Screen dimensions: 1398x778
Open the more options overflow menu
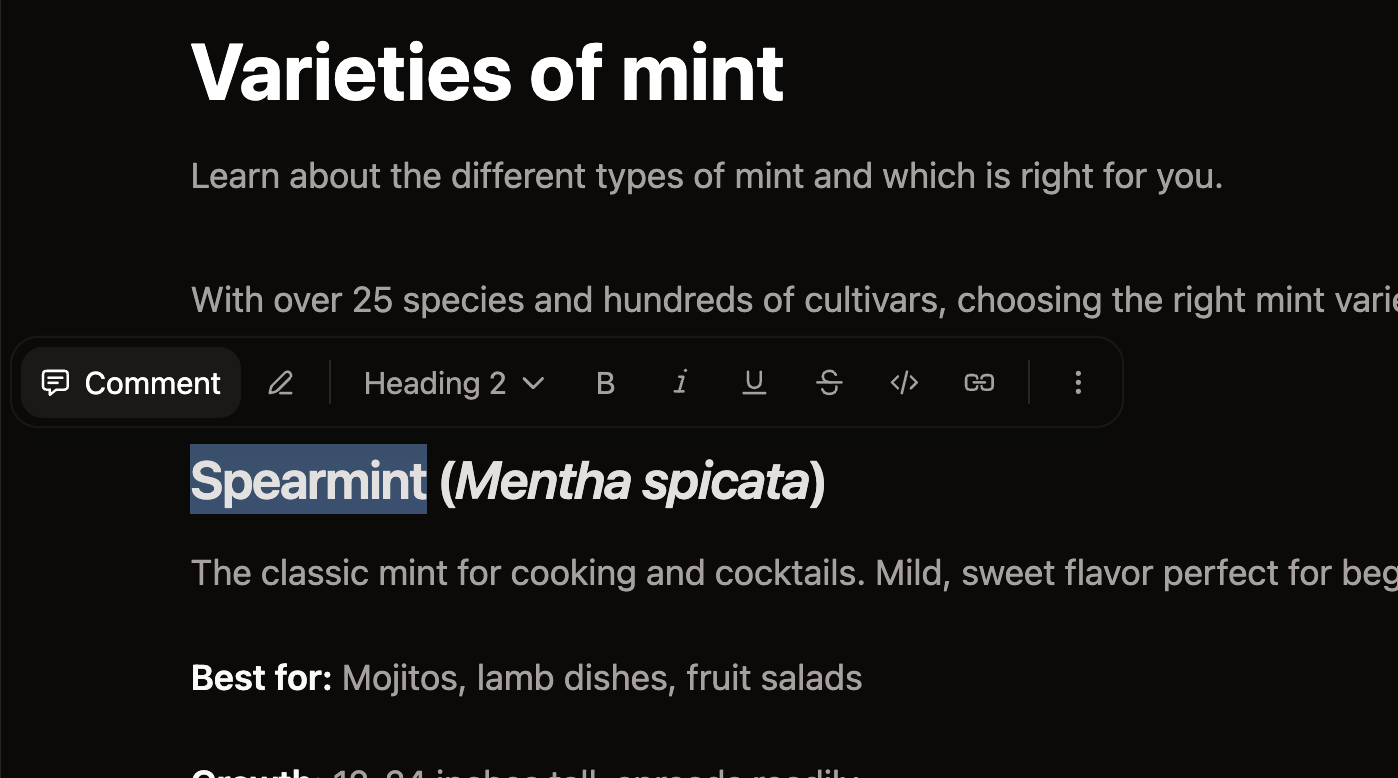tap(1078, 382)
